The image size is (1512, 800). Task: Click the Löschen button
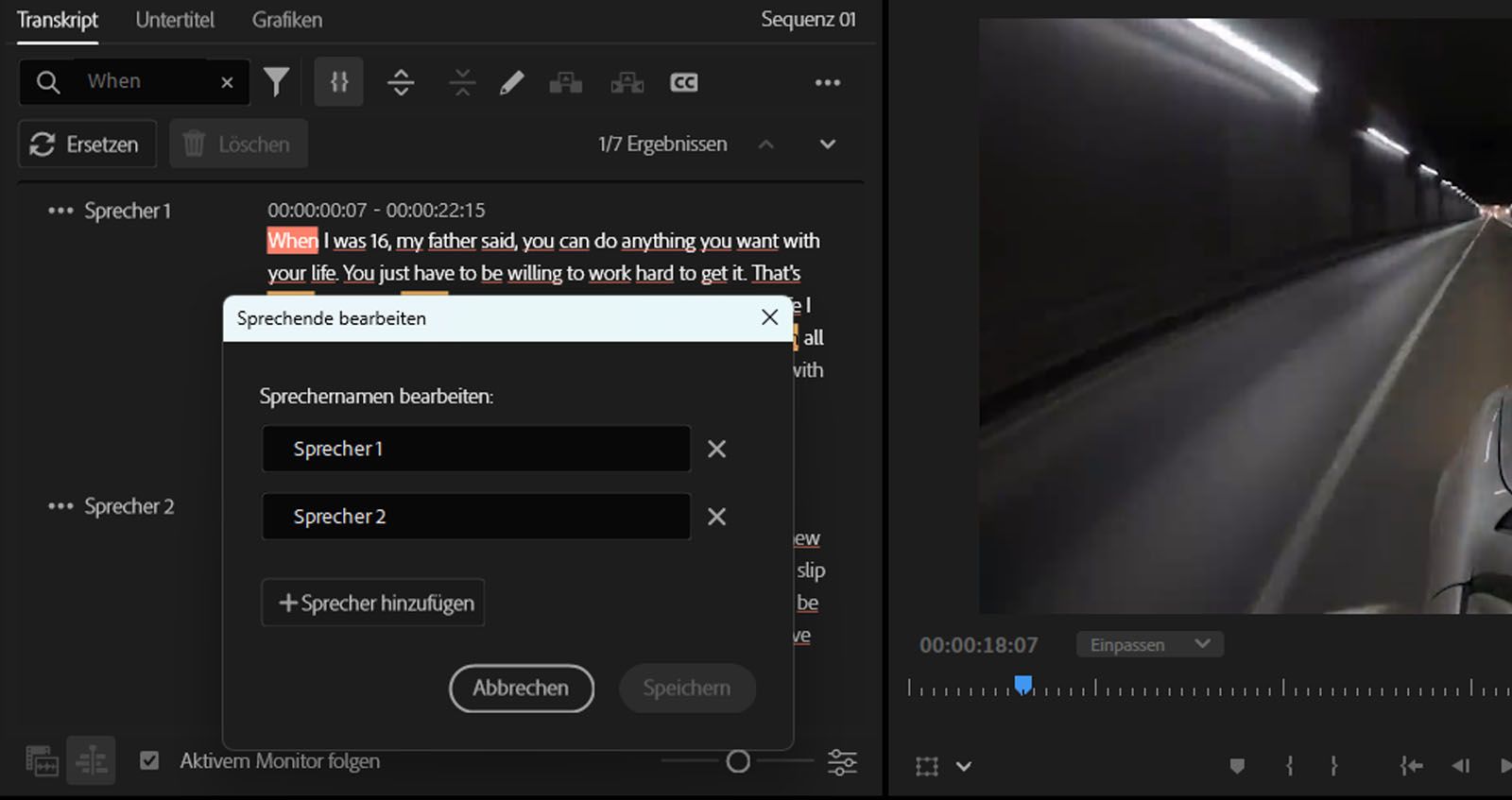(238, 145)
